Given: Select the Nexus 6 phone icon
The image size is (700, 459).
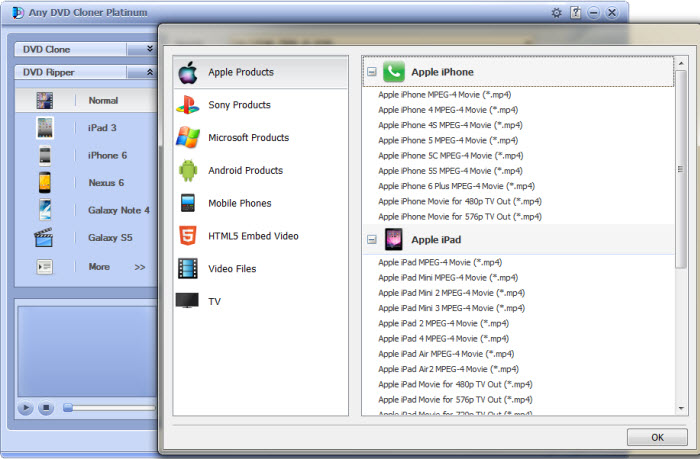Looking at the screenshot, I should 45,183.
